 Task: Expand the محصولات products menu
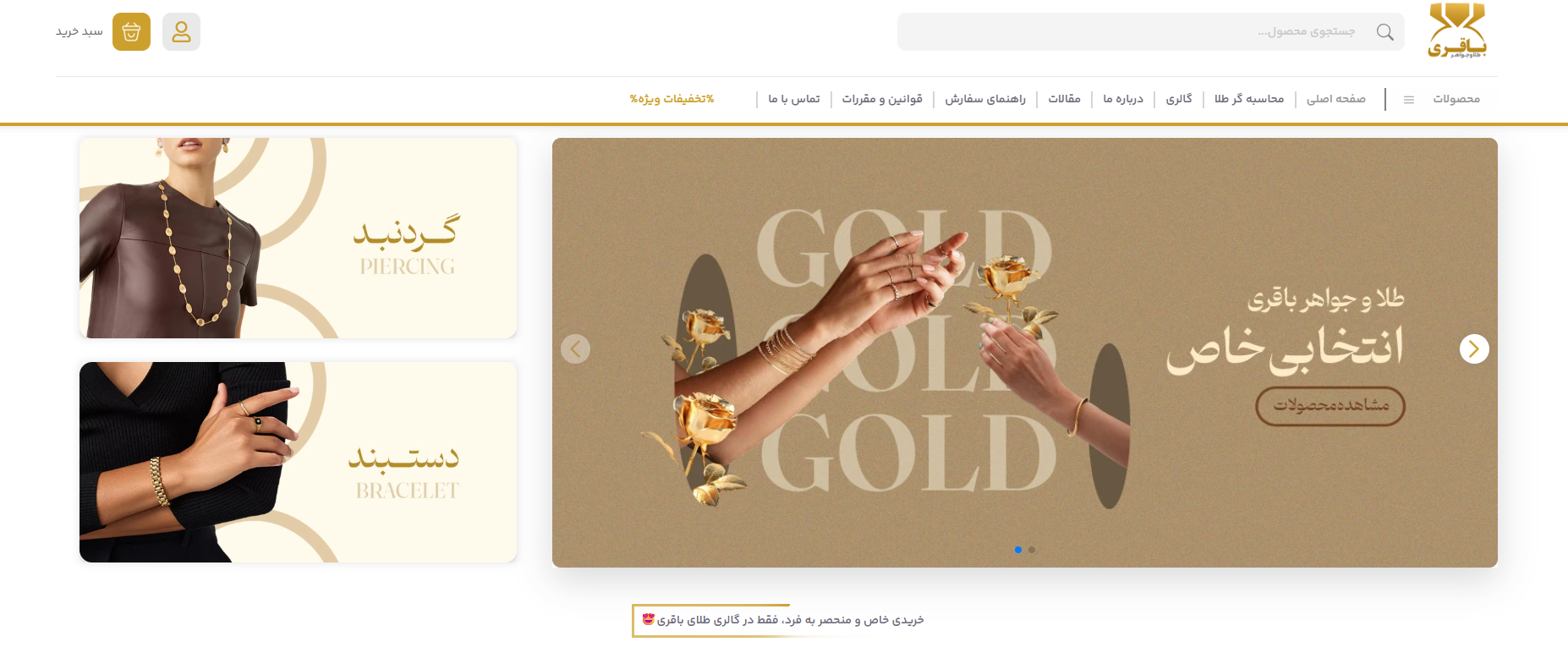tap(1456, 99)
